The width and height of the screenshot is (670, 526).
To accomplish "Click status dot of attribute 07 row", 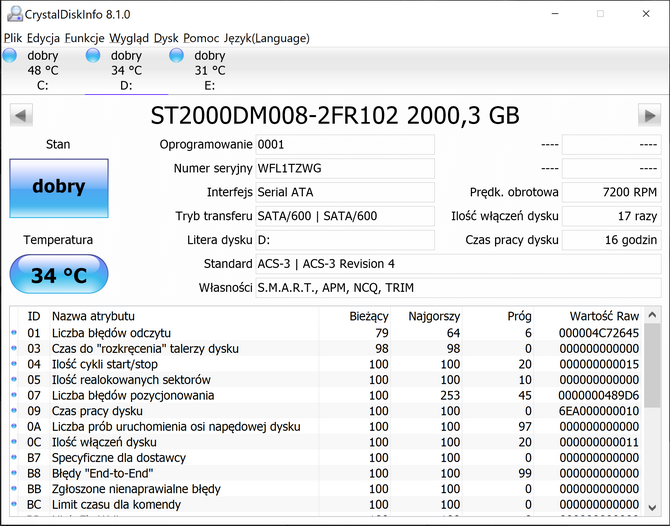I will tap(14, 395).
